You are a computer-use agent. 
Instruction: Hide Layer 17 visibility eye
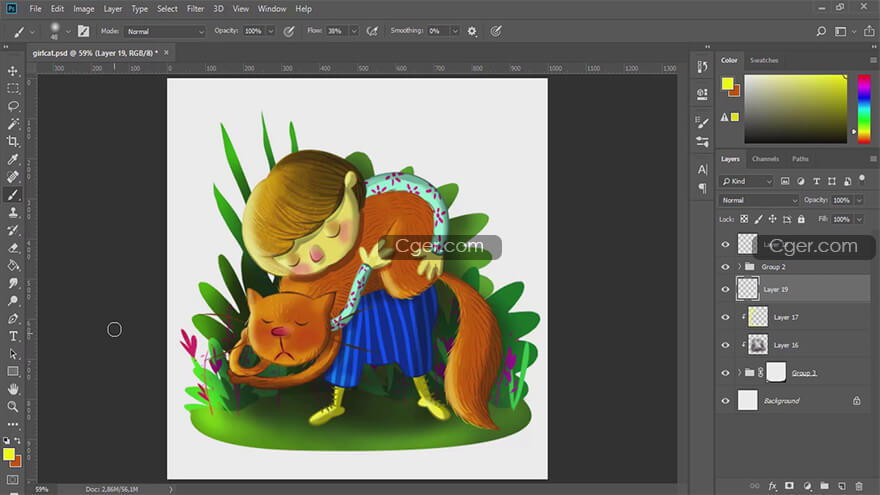(725, 317)
